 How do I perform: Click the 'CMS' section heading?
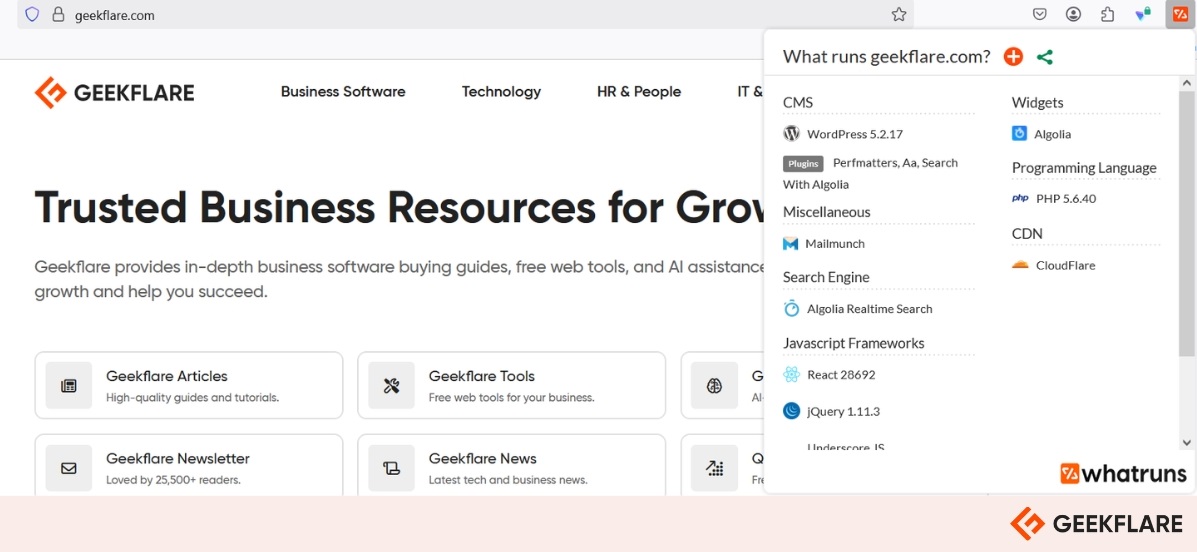(798, 102)
